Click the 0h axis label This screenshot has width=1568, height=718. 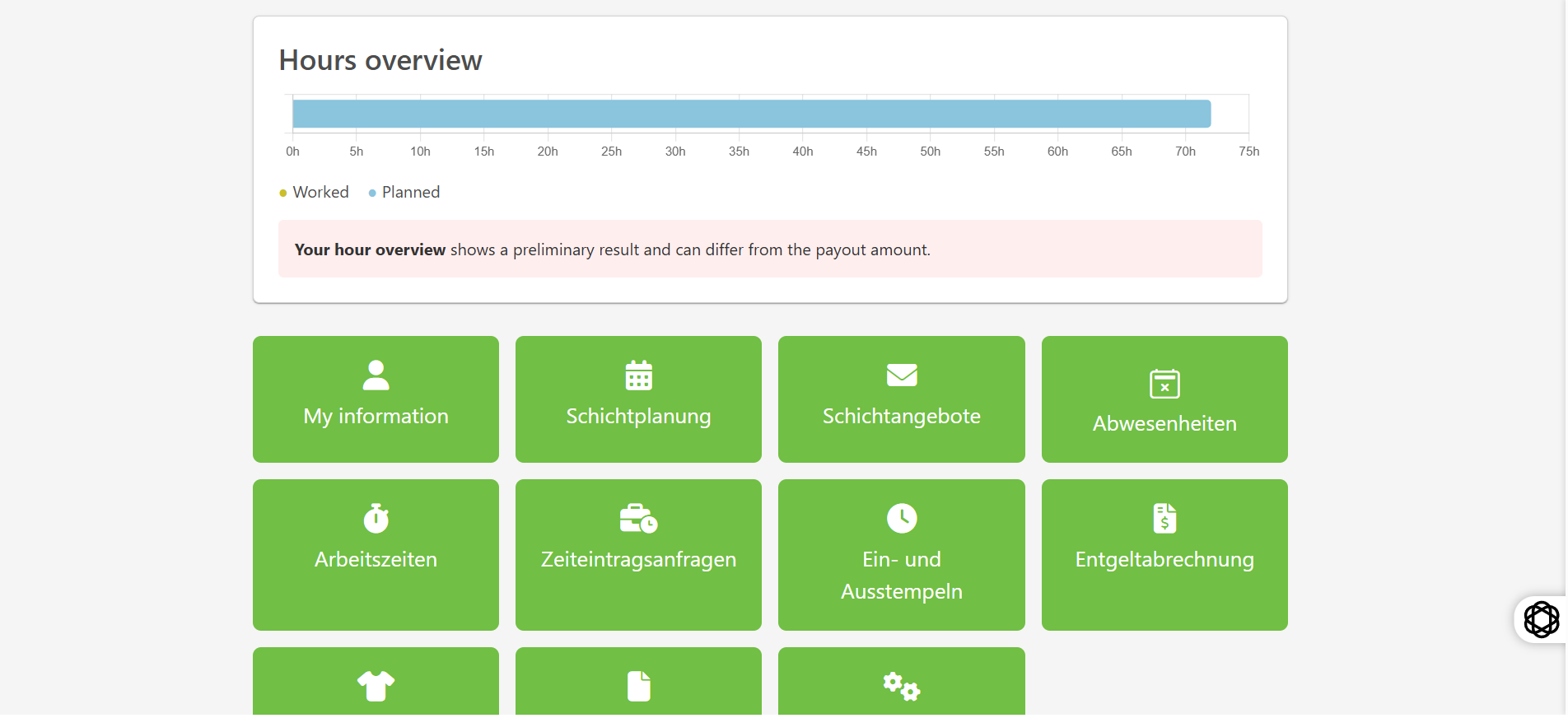pos(292,152)
